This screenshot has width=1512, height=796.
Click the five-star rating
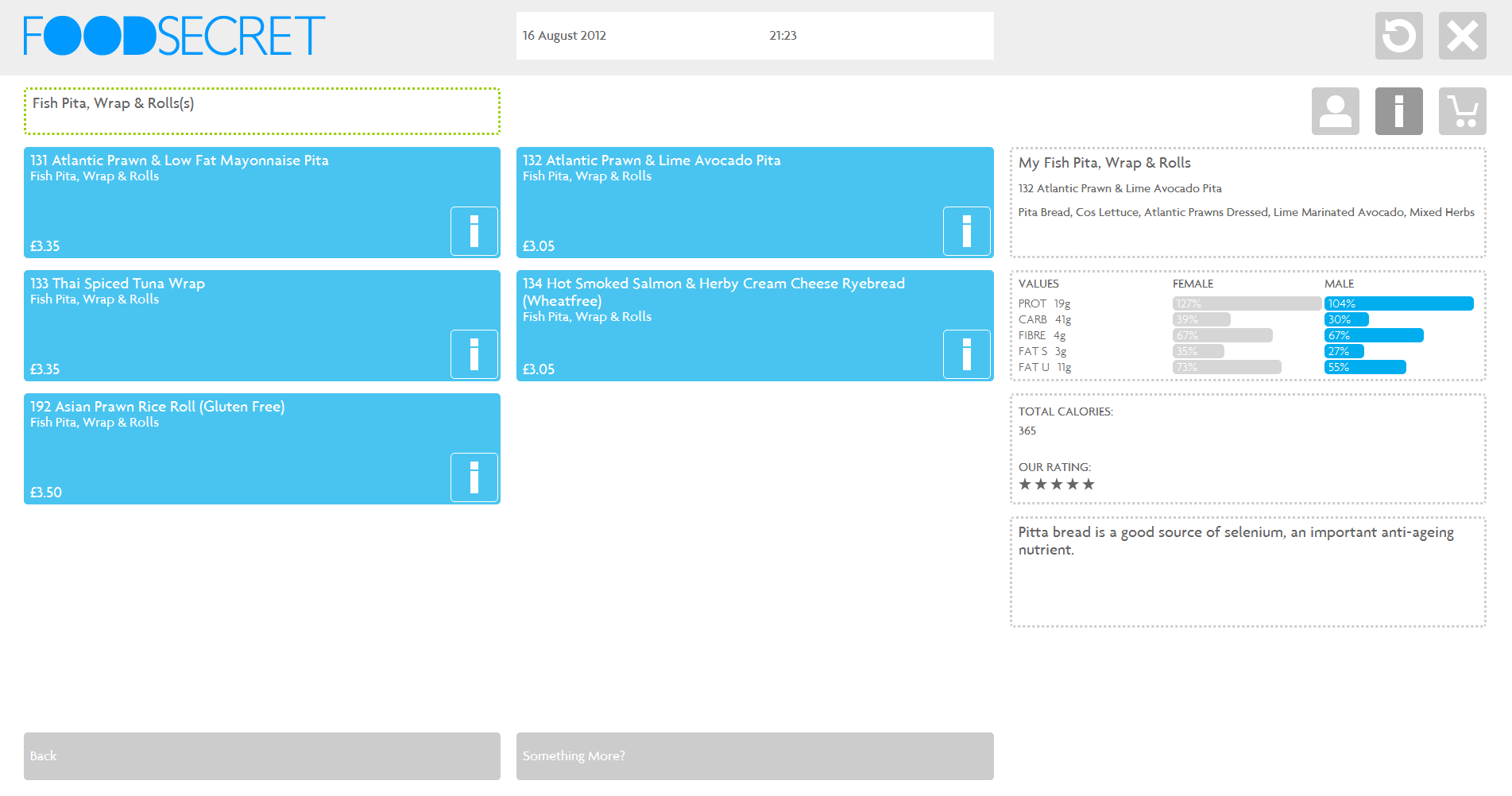[x=1057, y=485]
